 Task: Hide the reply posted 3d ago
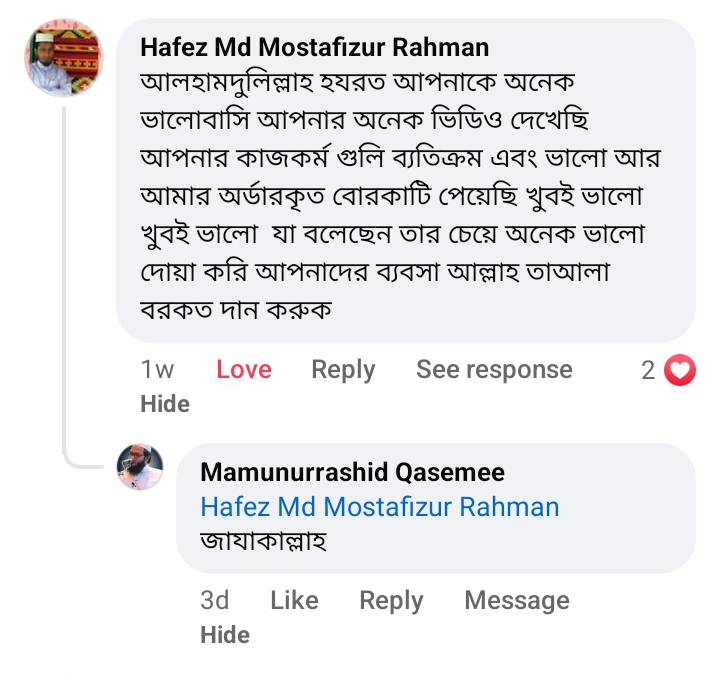pyautogui.click(x=224, y=634)
